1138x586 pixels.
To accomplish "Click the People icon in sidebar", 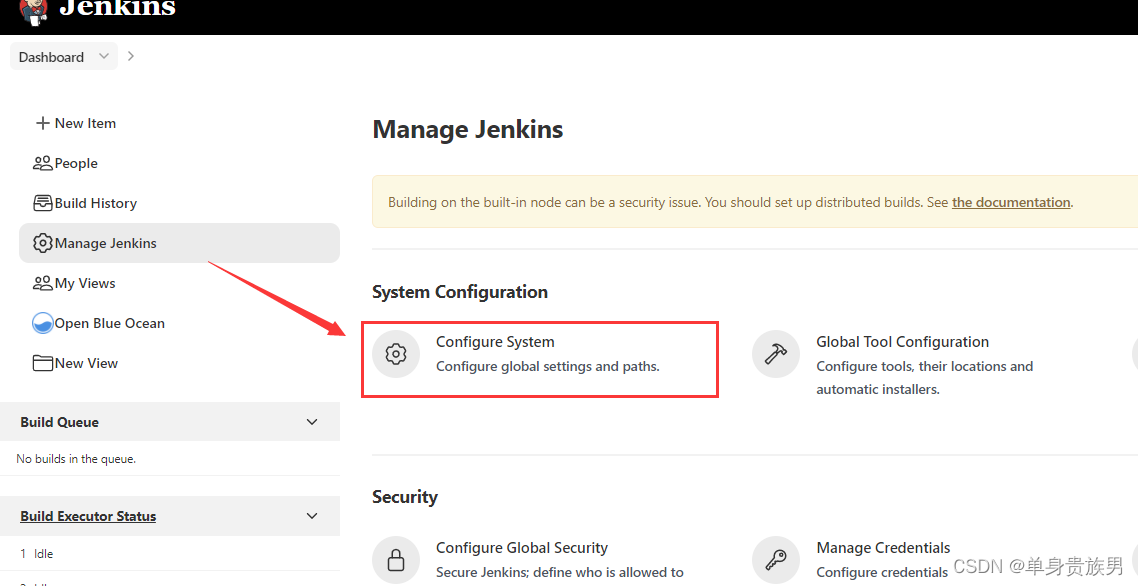I will [43, 163].
